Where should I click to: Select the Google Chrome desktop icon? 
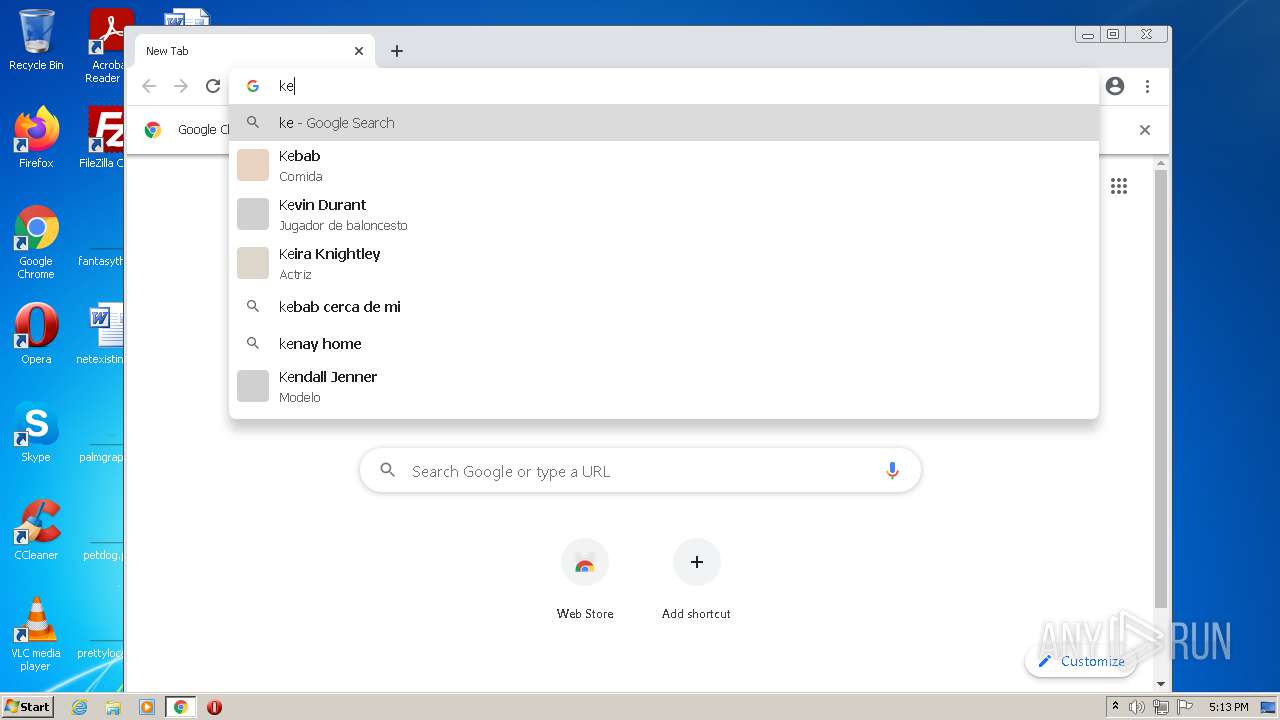(36, 242)
